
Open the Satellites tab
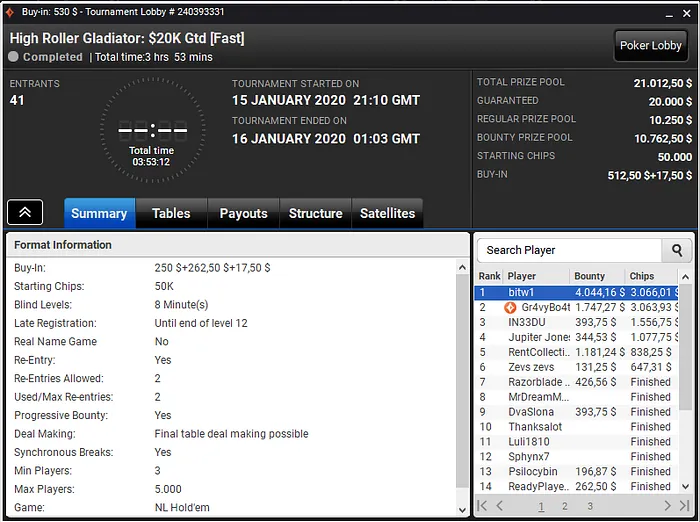tap(388, 213)
